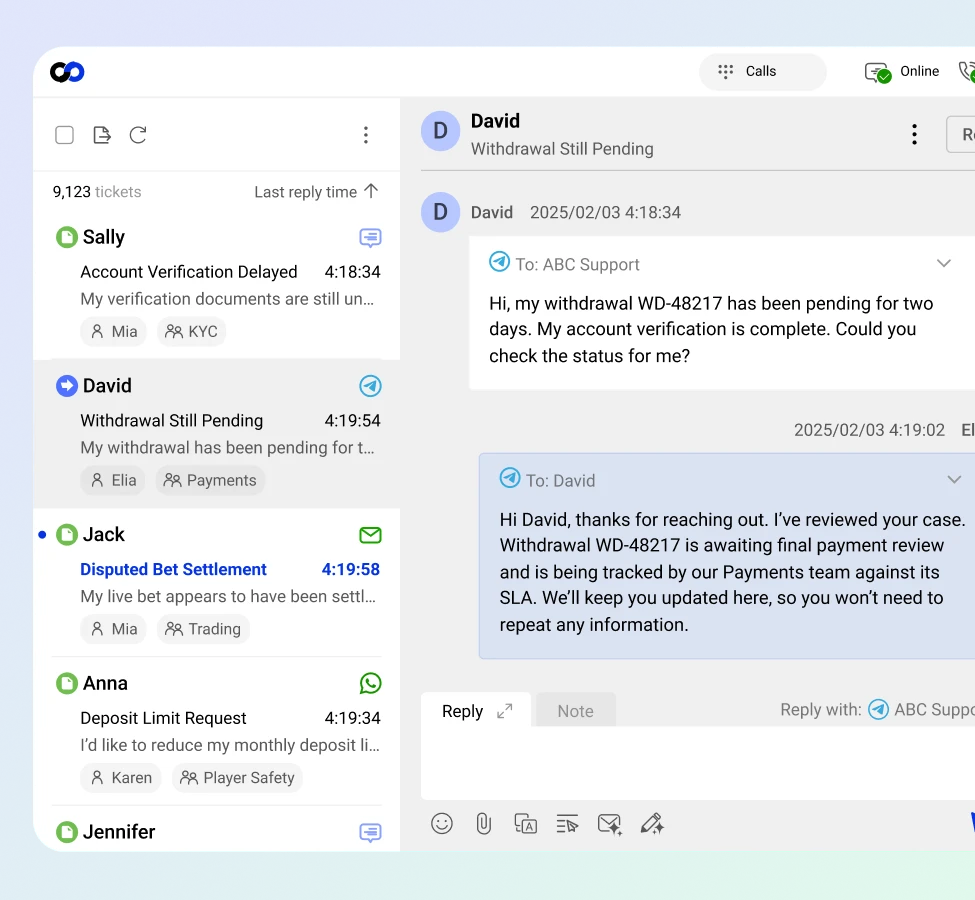Attach a file with the paperclip icon

tap(484, 823)
